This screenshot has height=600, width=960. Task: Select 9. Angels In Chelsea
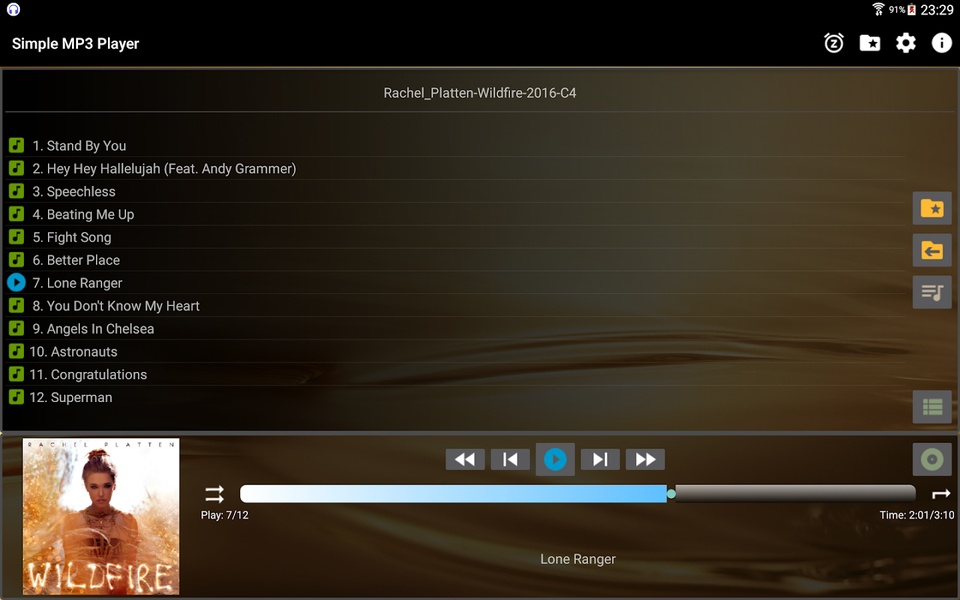pos(455,329)
